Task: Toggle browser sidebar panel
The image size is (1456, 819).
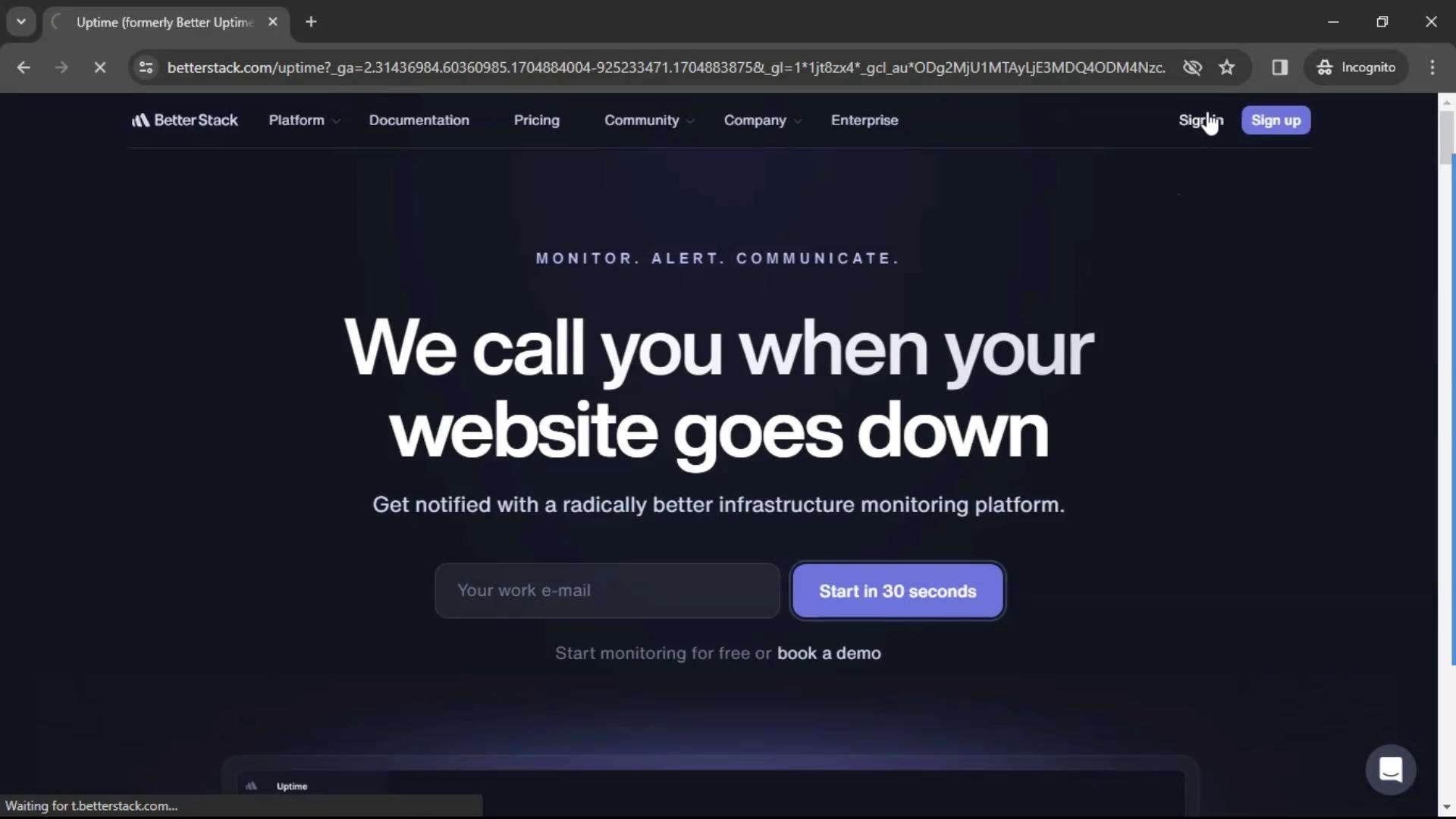Action: pyautogui.click(x=1280, y=66)
